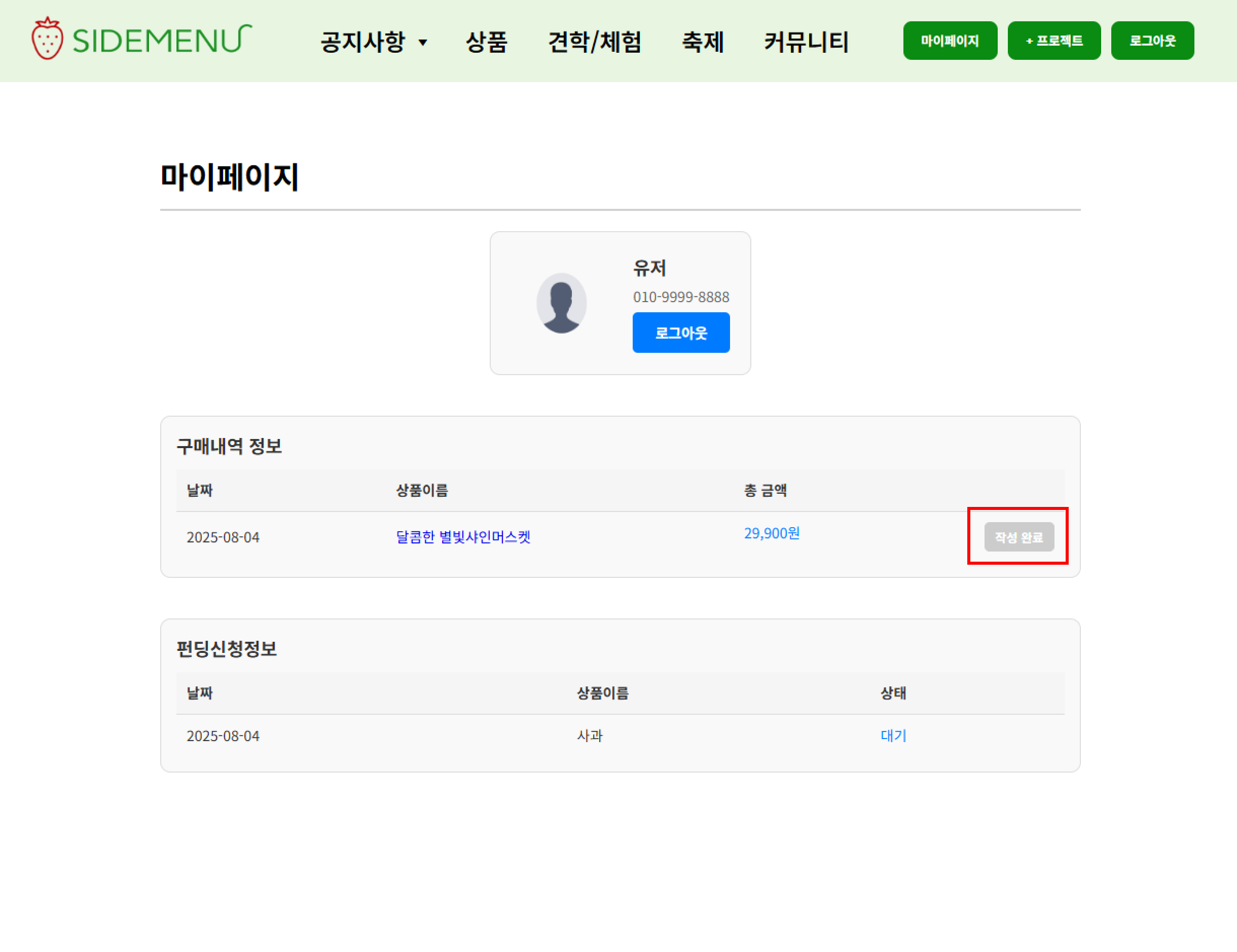Click the + 프로젝트 button
The height and width of the screenshot is (952, 1237).
click(1053, 40)
